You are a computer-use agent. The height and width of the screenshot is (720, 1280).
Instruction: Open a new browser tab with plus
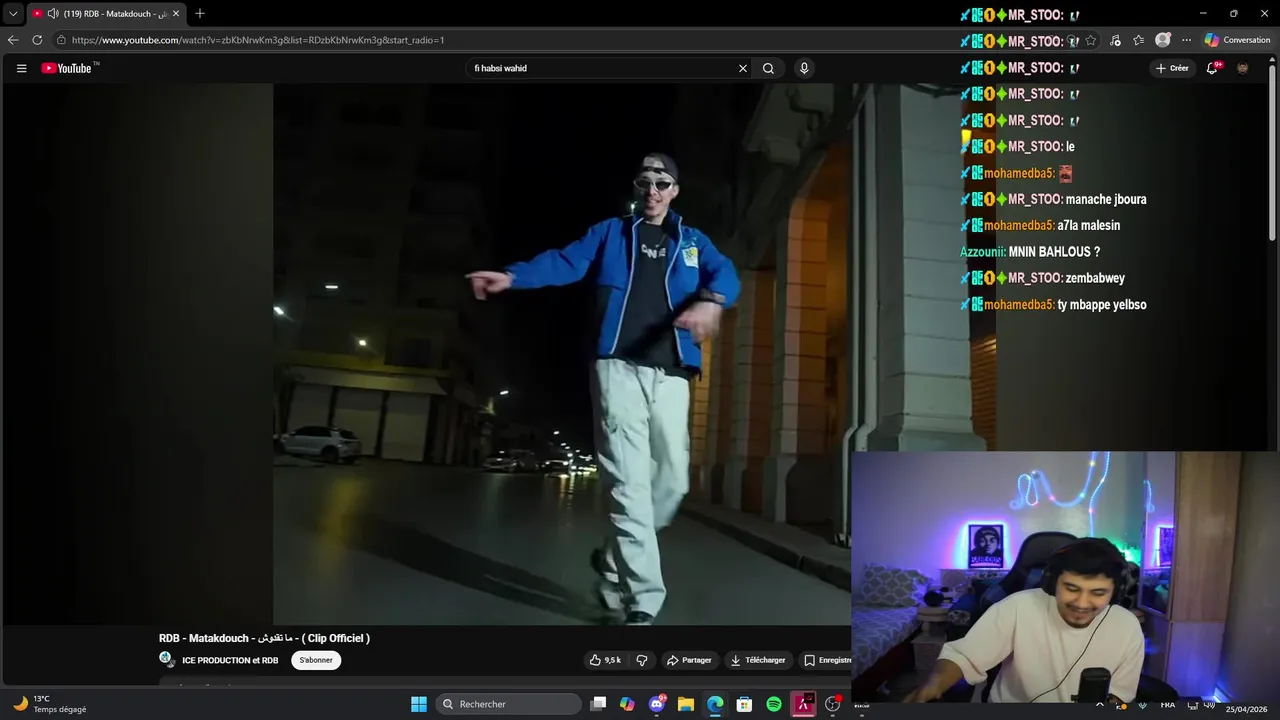pyautogui.click(x=200, y=13)
